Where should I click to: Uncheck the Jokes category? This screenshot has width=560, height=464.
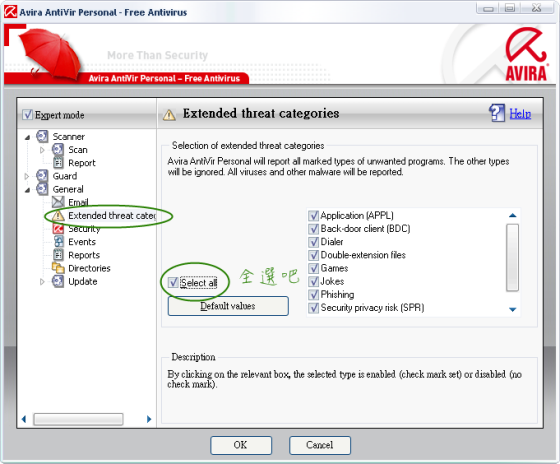pyautogui.click(x=313, y=281)
